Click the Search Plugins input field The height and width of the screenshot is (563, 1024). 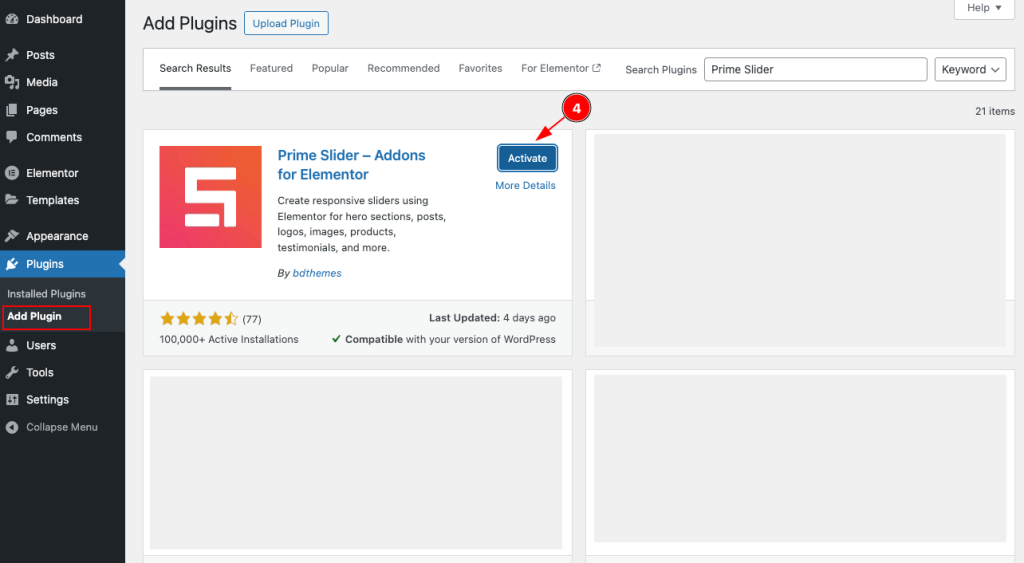coord(815,70)
